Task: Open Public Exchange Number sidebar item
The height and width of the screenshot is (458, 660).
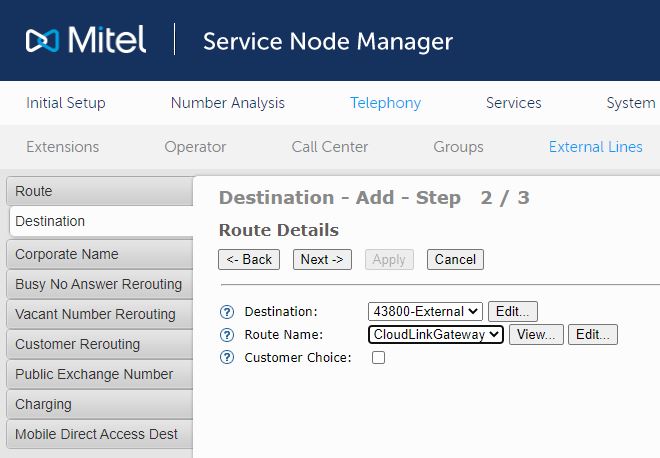Action: coord(97,374)
